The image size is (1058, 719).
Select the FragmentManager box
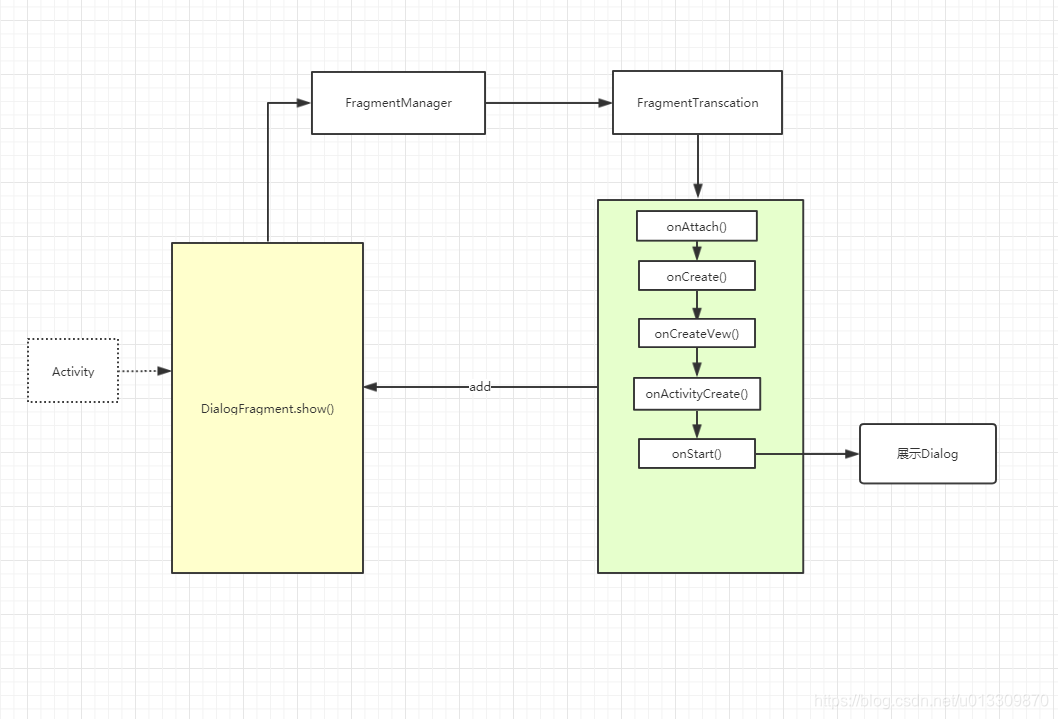(398, 103)
